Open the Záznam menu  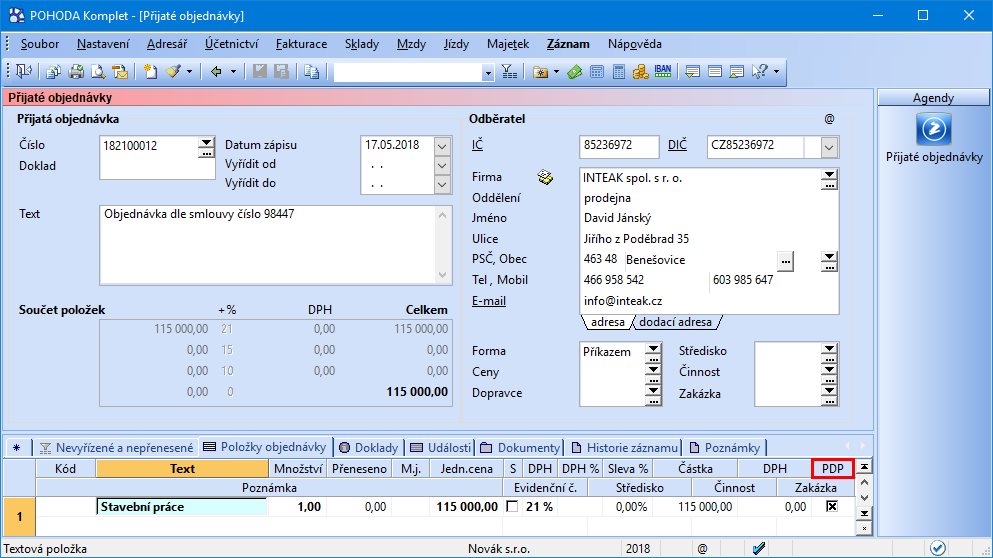pos(568,44)
